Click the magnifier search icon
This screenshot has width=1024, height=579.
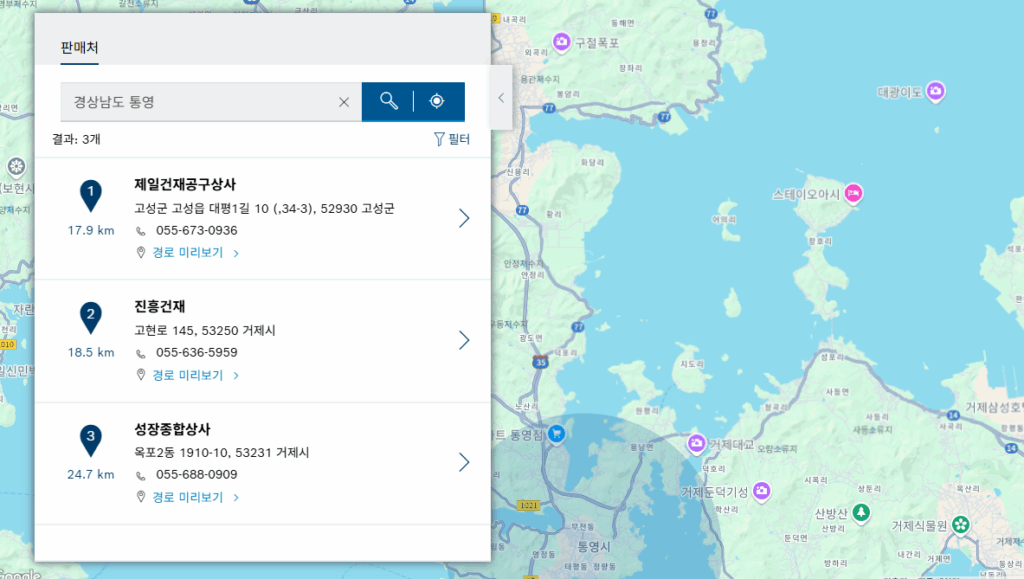coord(389,101)
